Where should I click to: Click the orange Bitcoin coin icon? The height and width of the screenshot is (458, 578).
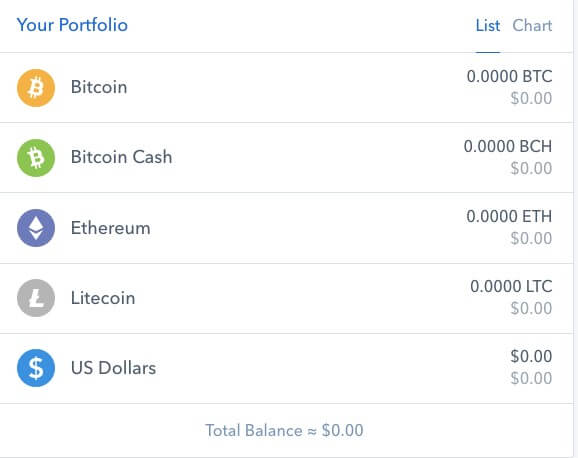36,88
